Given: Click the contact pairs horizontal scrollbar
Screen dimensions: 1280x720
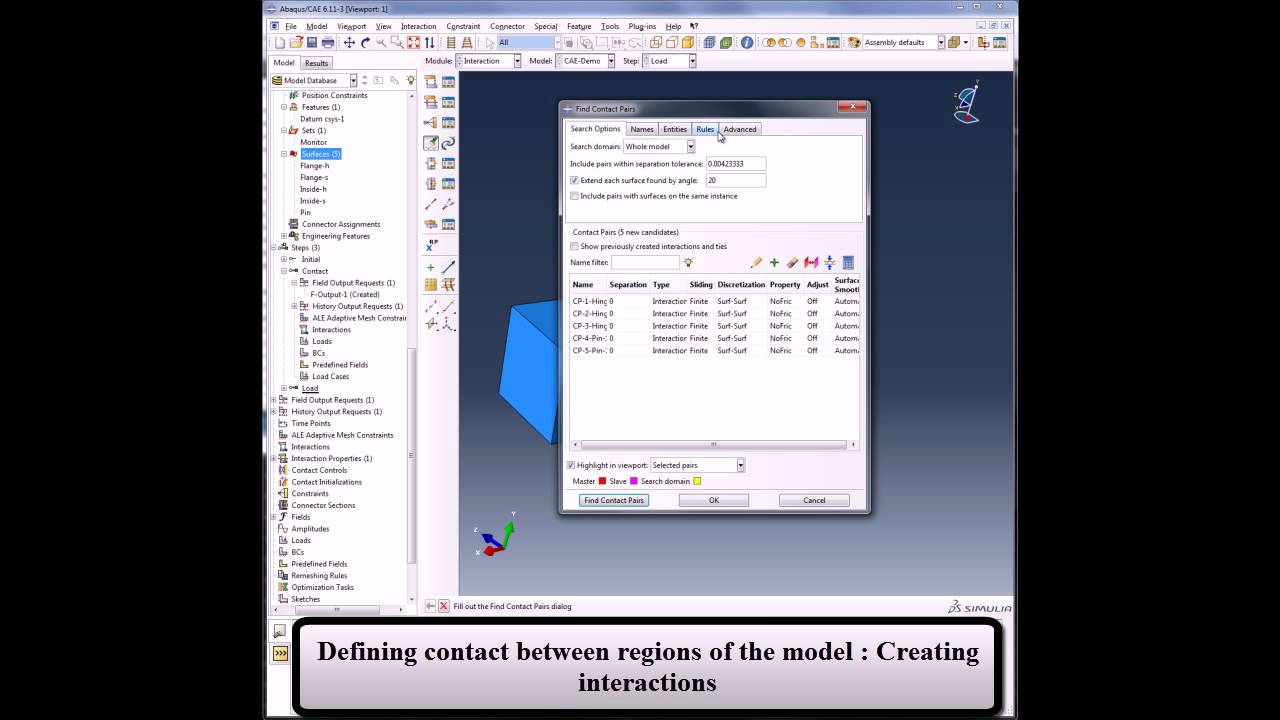Looking at the screenshot, I should 713,444.
